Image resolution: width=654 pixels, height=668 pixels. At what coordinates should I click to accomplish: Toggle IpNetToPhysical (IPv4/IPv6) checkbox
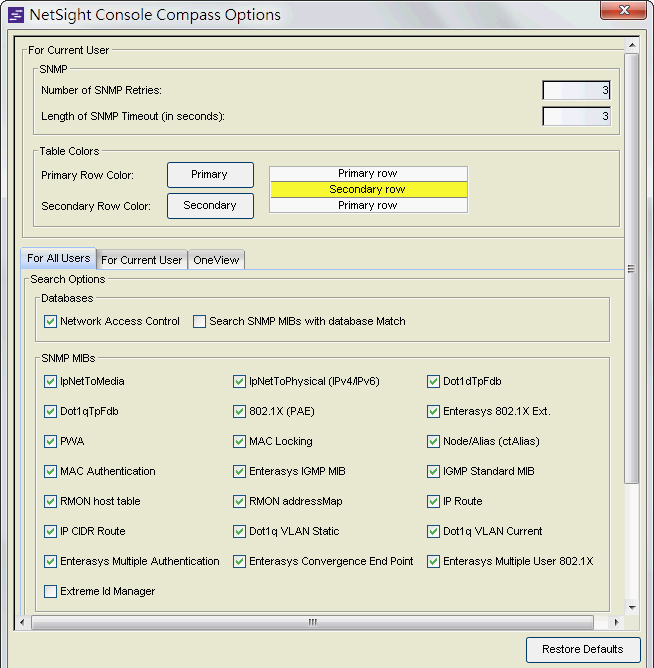(x=239, y=381)
